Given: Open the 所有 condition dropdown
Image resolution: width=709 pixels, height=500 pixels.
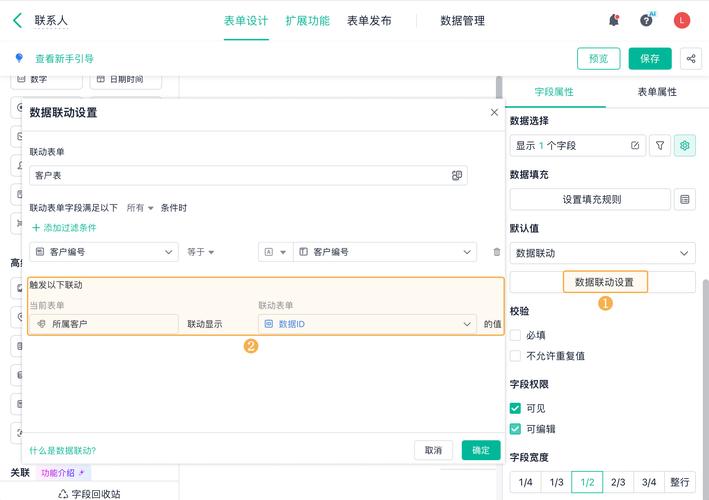Looking at the screenshot, I should pos(140,208).
